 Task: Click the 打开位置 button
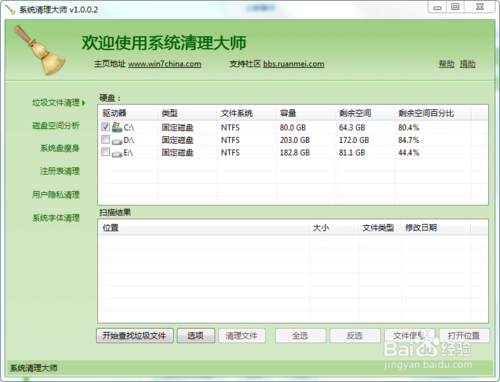pos(464,335)
